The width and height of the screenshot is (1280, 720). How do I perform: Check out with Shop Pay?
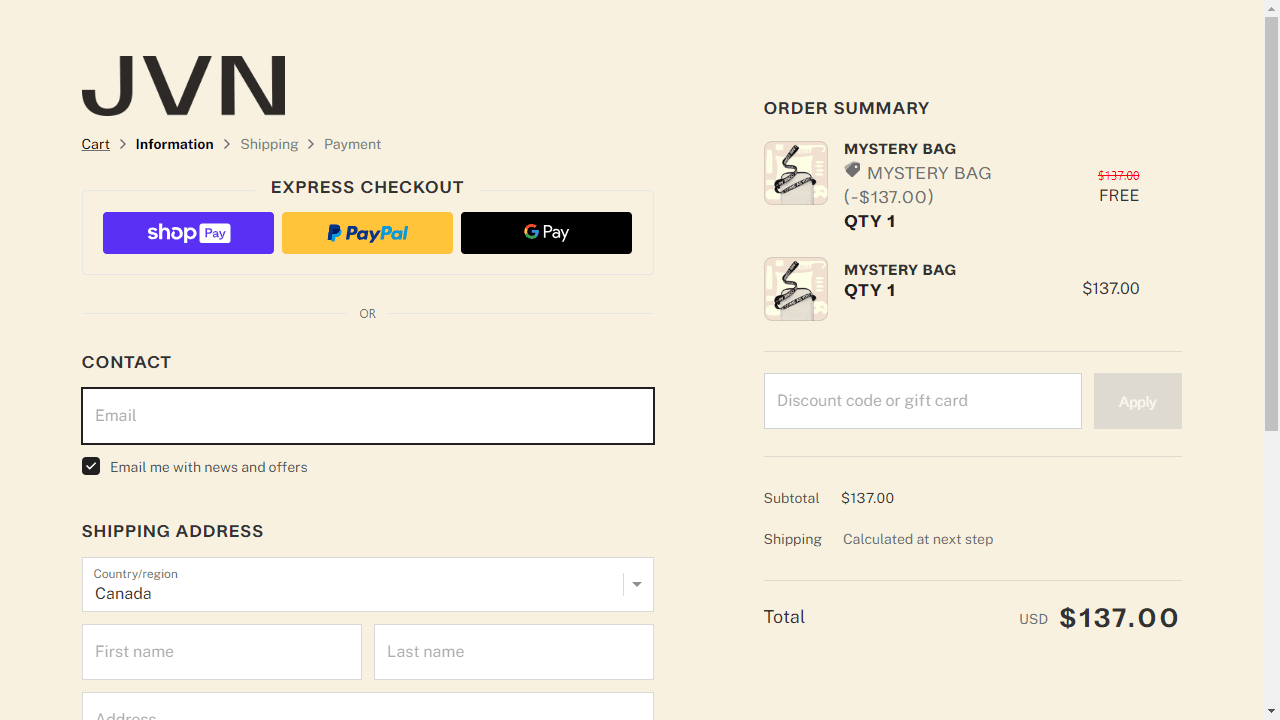(x=188, y=233)
